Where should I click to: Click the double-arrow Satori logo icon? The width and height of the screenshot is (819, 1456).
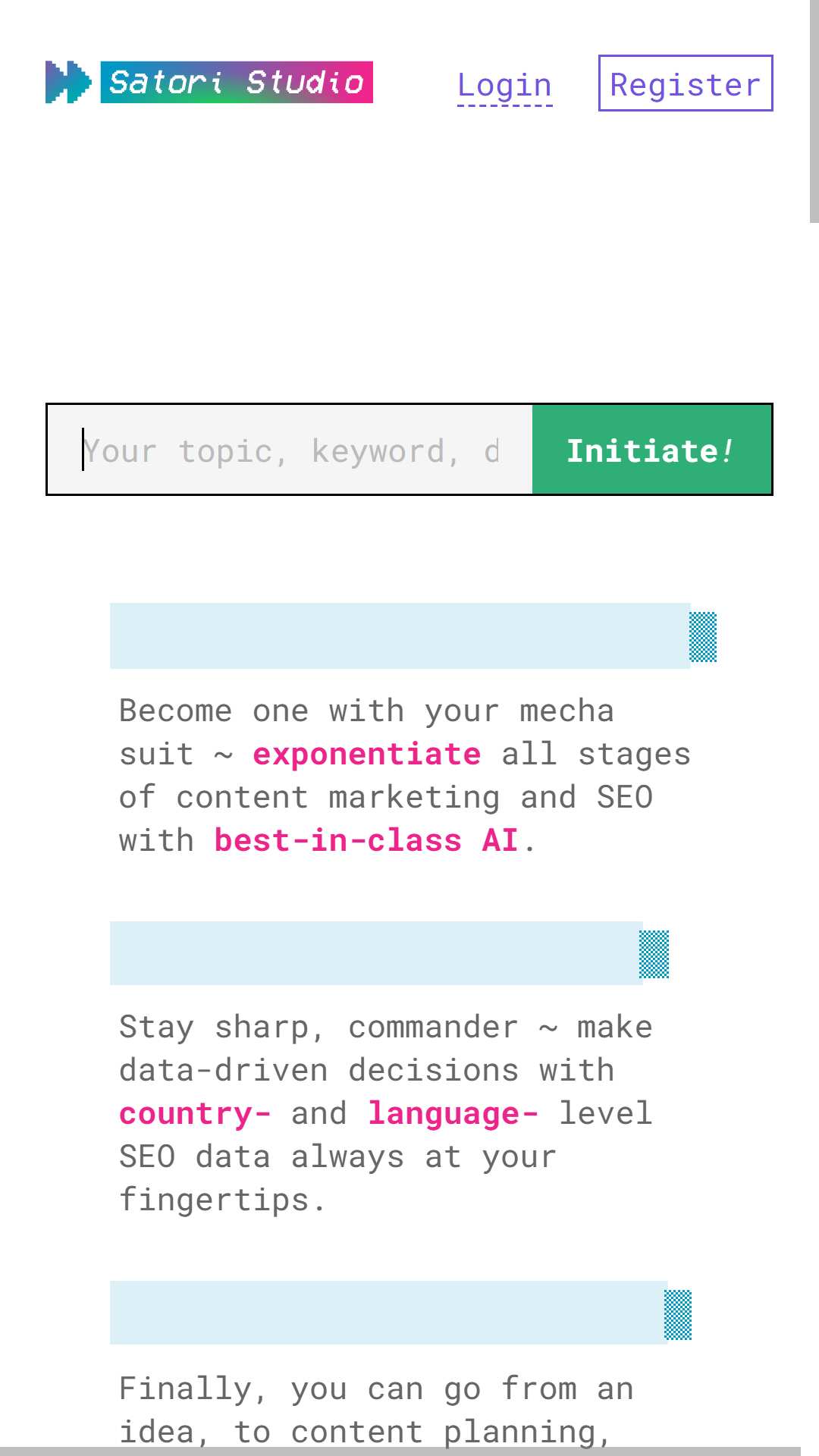[x=68, y=82]
